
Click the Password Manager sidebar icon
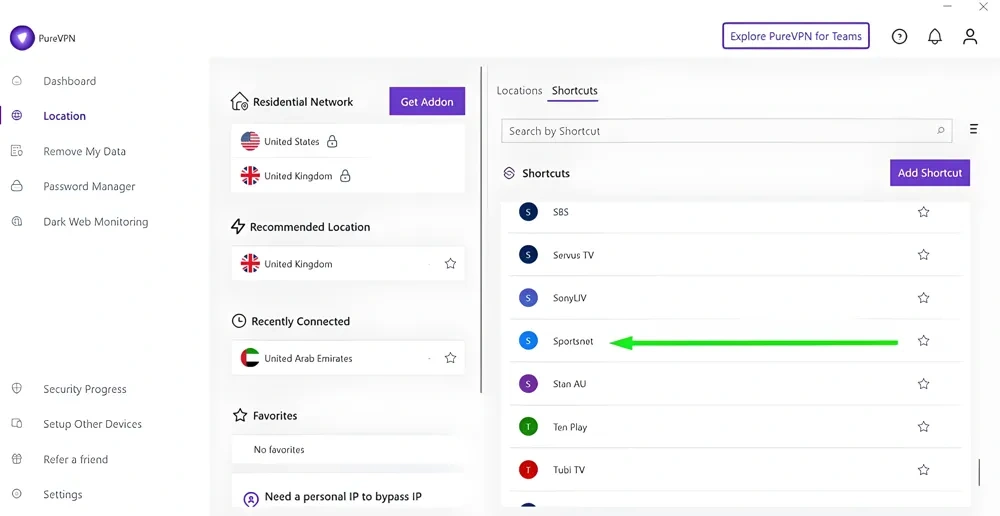pyautogui.click(x=17, y=186)
